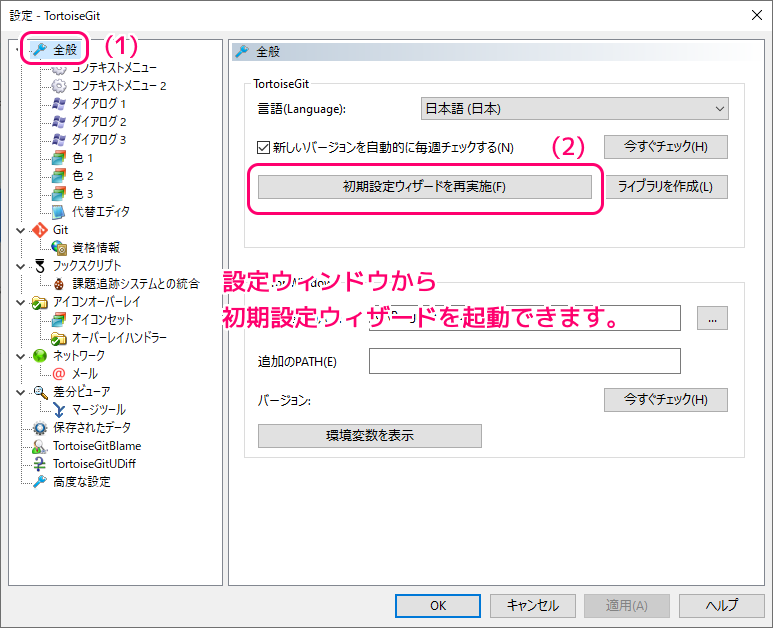Click the browse ... button
This screenshot has width=773, height=628.
[712, 318]
